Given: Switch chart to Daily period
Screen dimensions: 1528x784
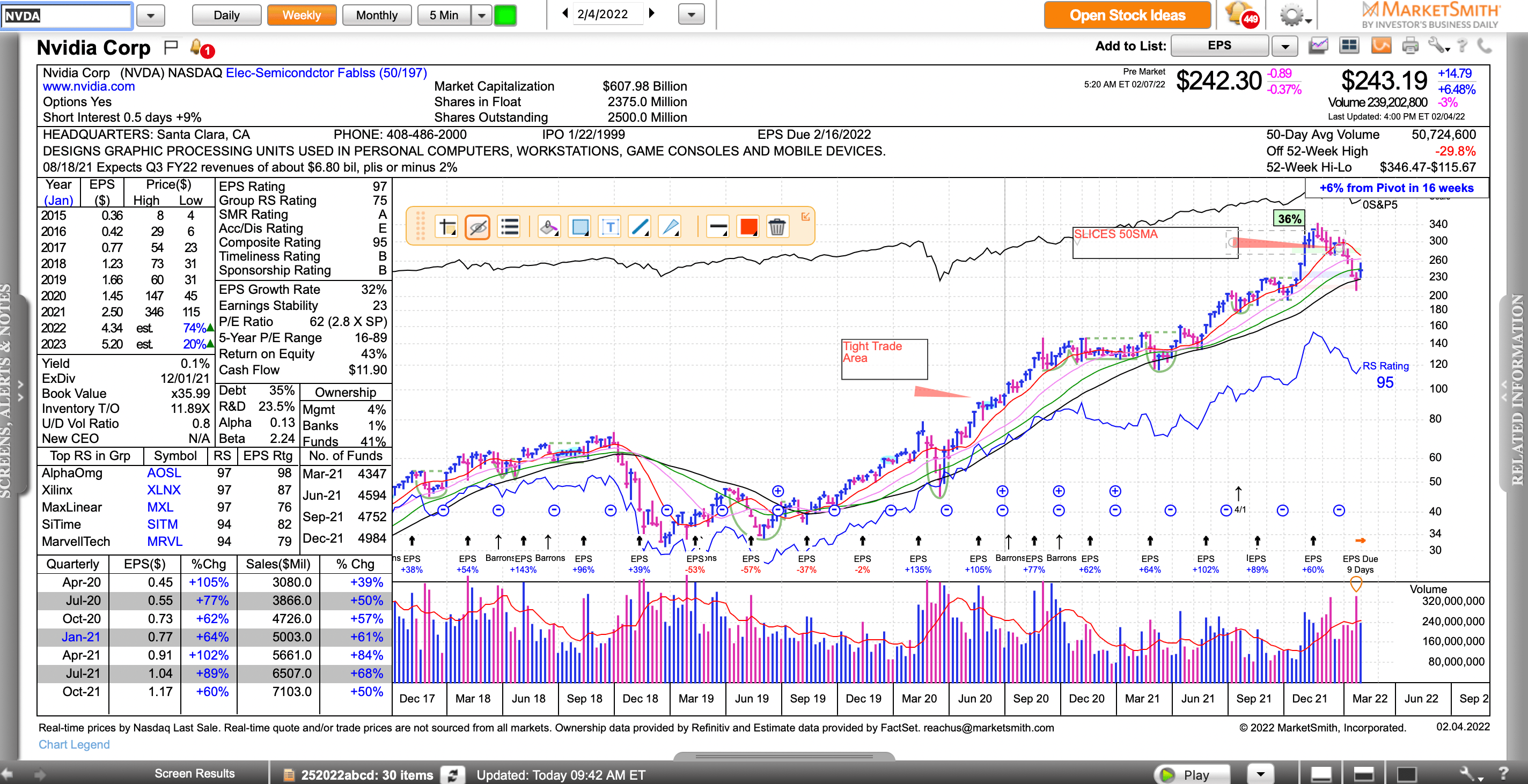Looking at the screenshot, I should pyautogui.click(x=226, y=15).
